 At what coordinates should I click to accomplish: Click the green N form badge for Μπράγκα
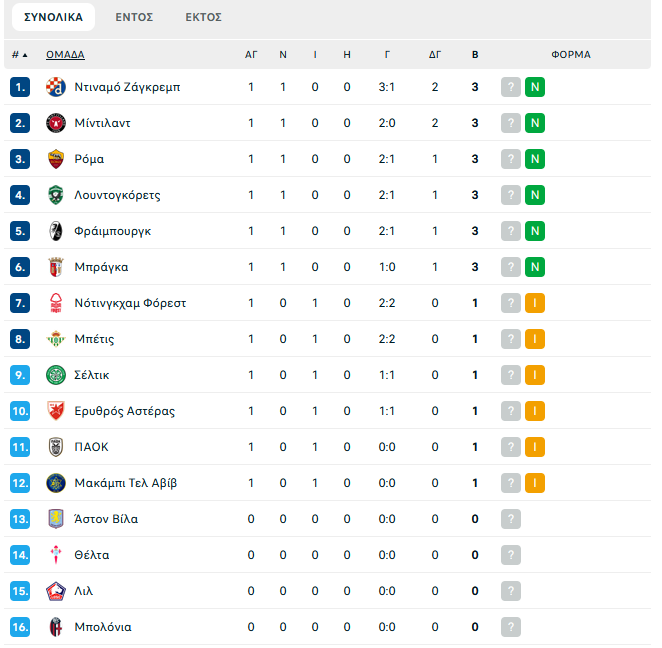534,267
